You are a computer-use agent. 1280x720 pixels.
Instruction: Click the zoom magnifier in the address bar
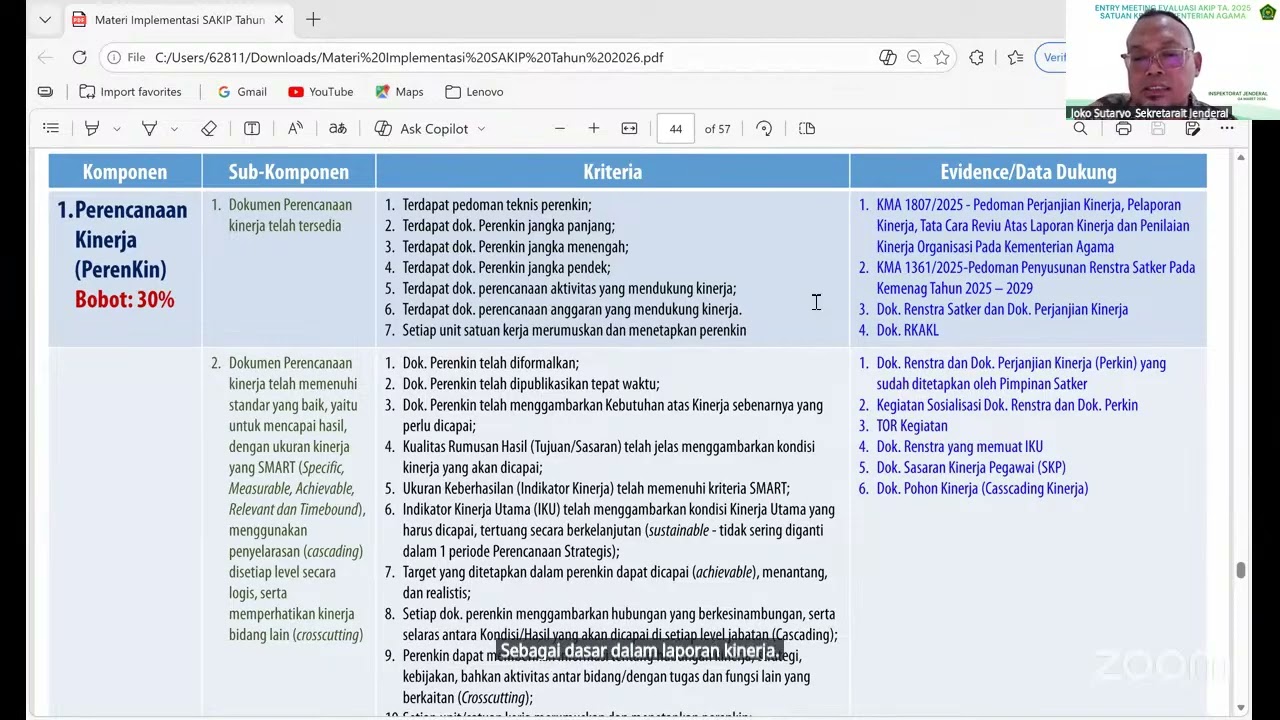(914, 57)
